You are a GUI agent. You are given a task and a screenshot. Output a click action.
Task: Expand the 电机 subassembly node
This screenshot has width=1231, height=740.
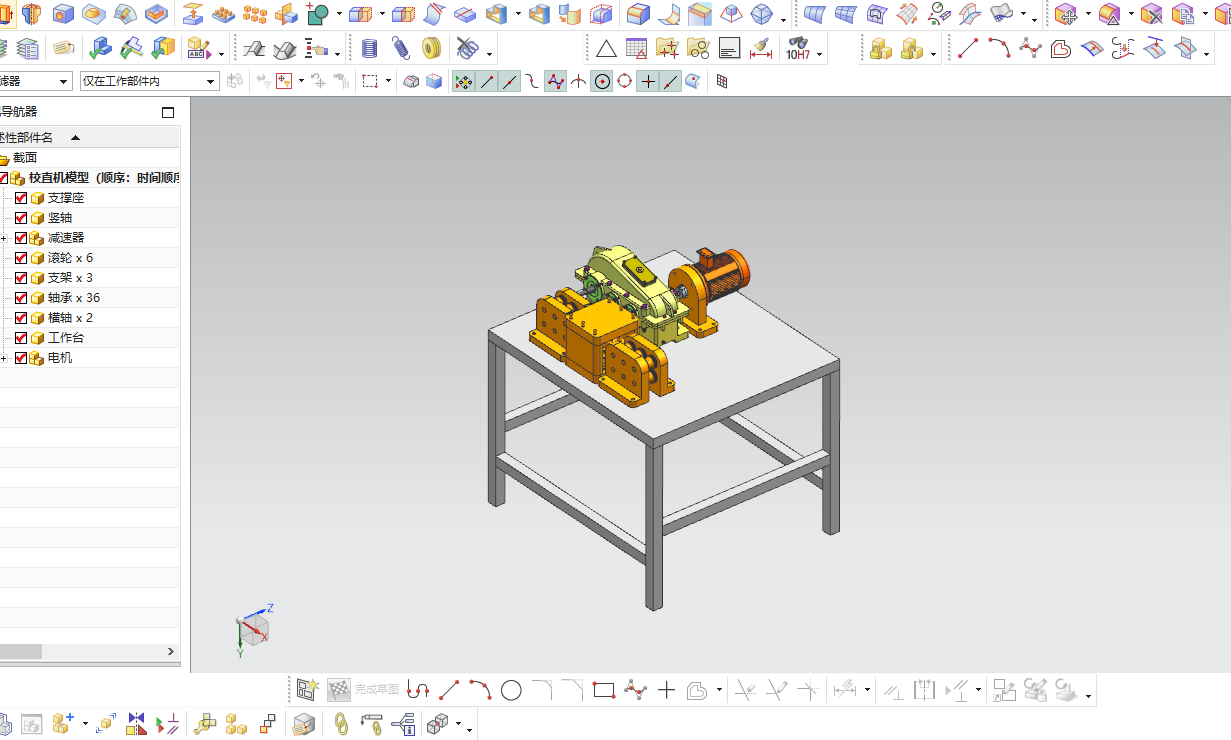tap(4, 358)
